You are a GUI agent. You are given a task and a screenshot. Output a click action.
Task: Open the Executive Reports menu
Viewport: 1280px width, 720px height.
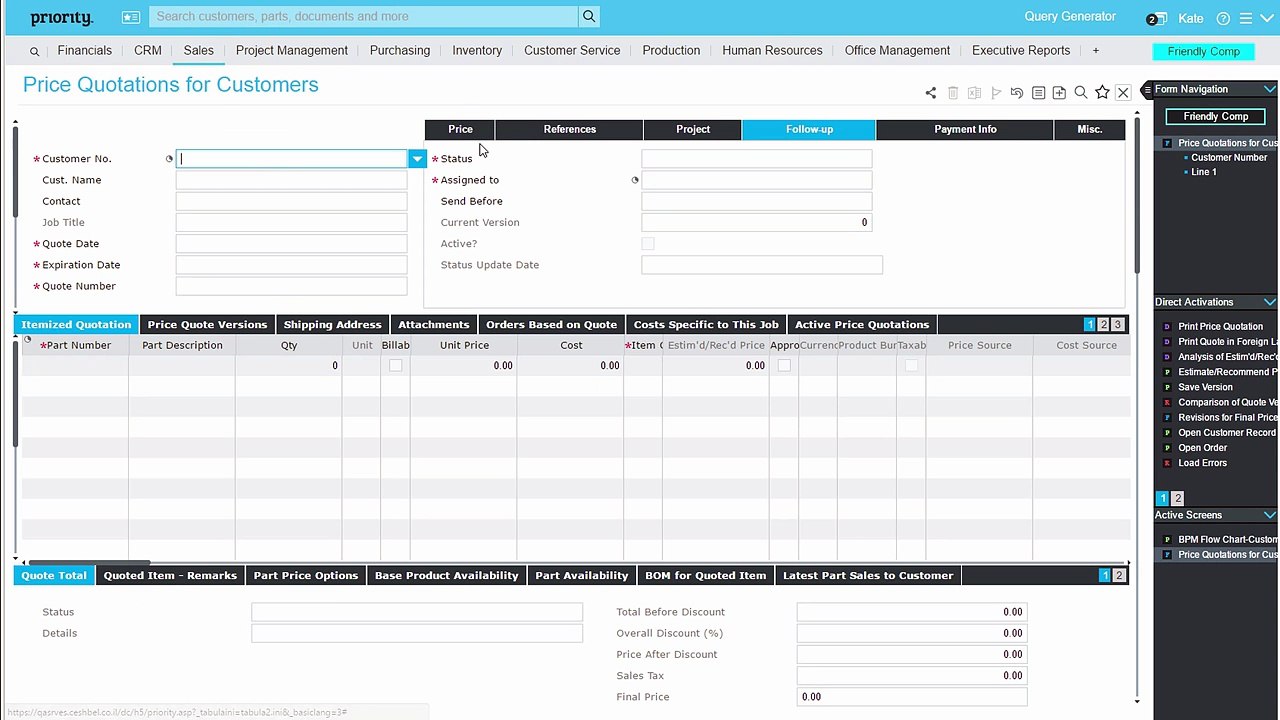click(x=1021, y=50)
